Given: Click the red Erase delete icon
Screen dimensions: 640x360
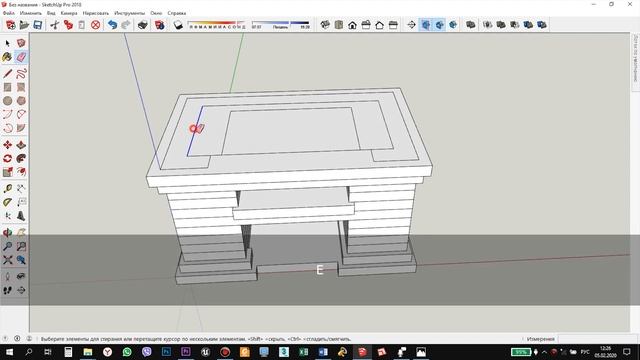Looking at the screenshot, I should [x=96, y=25].
